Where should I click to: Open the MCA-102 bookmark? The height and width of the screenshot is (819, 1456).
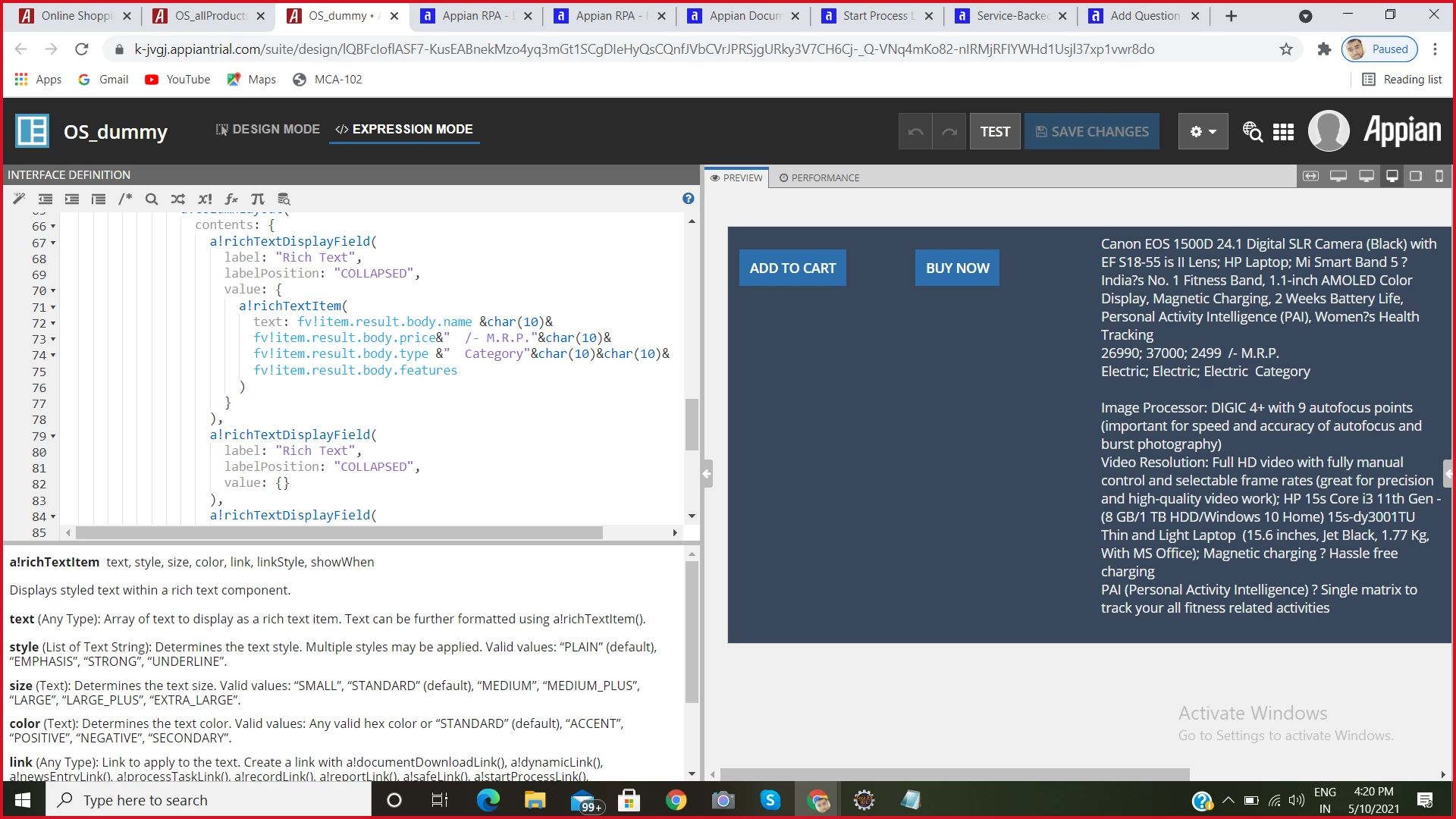pyautogui.click(x=328, y=80)
